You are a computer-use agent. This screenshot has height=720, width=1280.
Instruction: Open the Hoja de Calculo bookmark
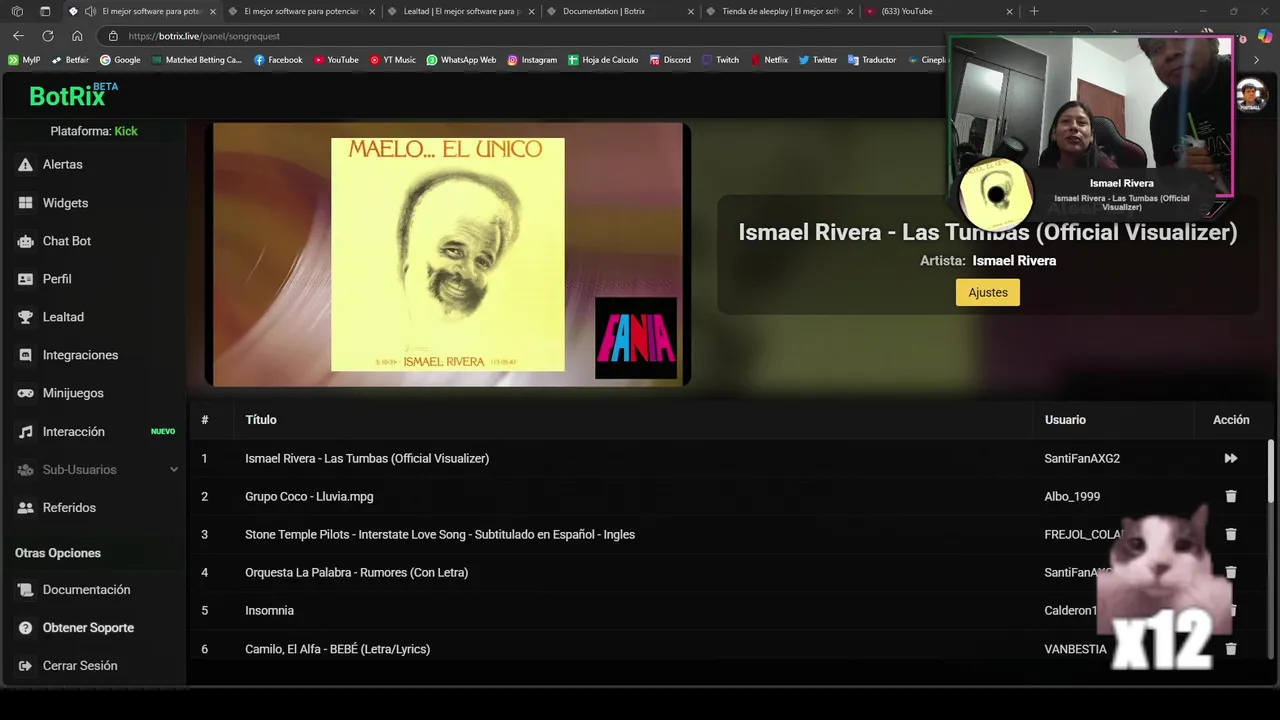[603, 60]
